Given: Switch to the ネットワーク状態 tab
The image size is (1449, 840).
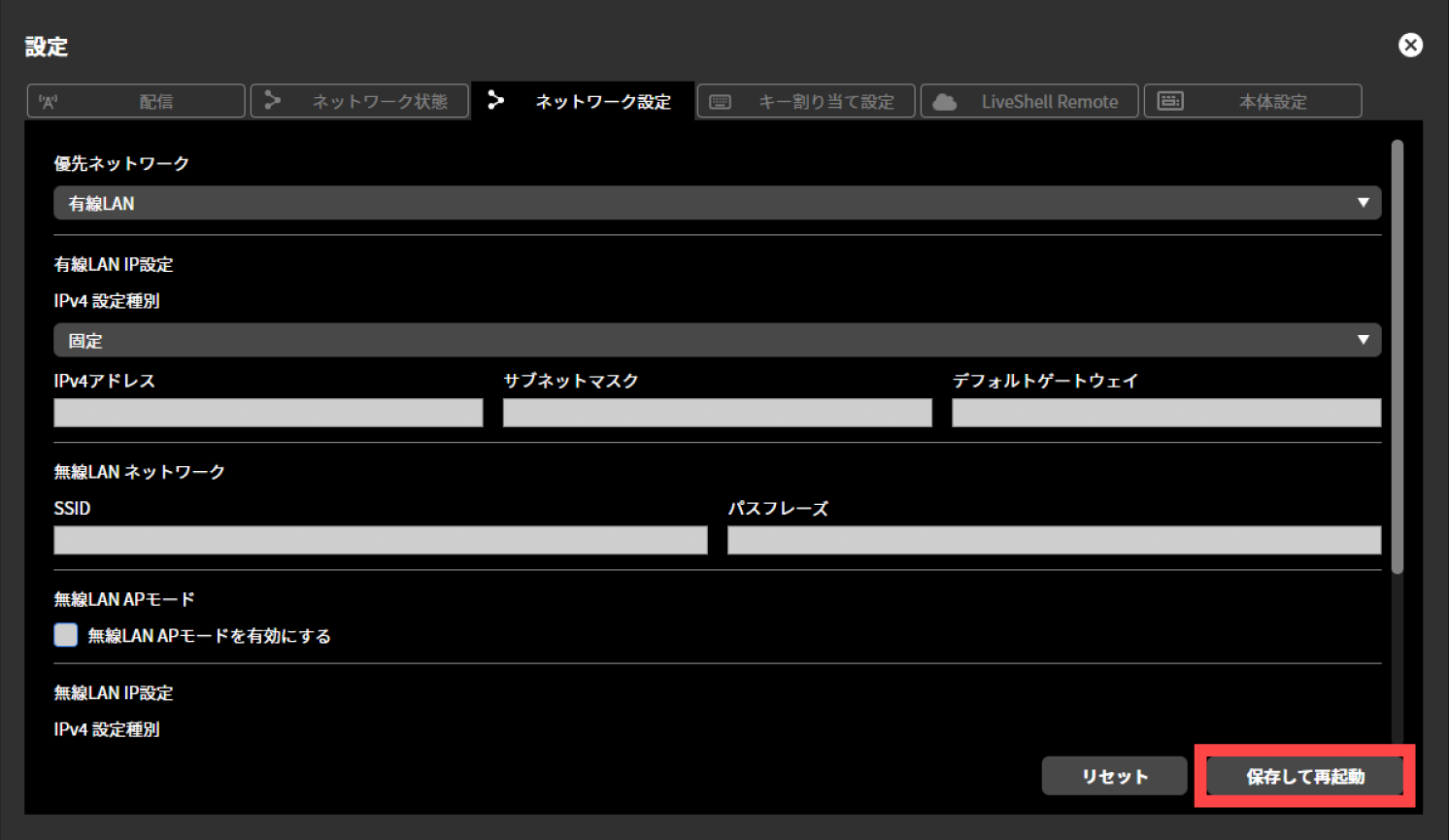Looking at the screenshot, I should point(359,101).
